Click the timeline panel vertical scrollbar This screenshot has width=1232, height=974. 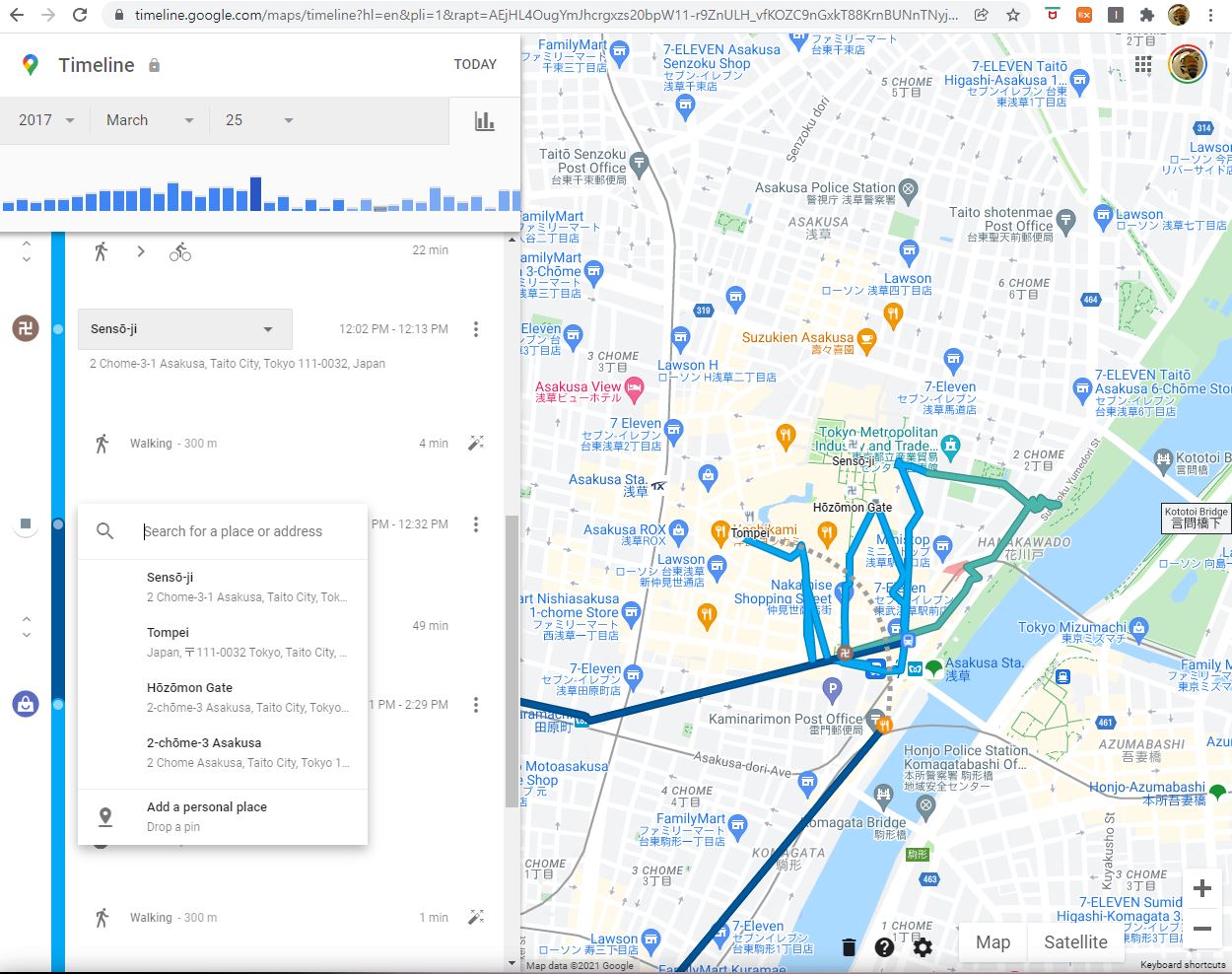tap(512, 661)
